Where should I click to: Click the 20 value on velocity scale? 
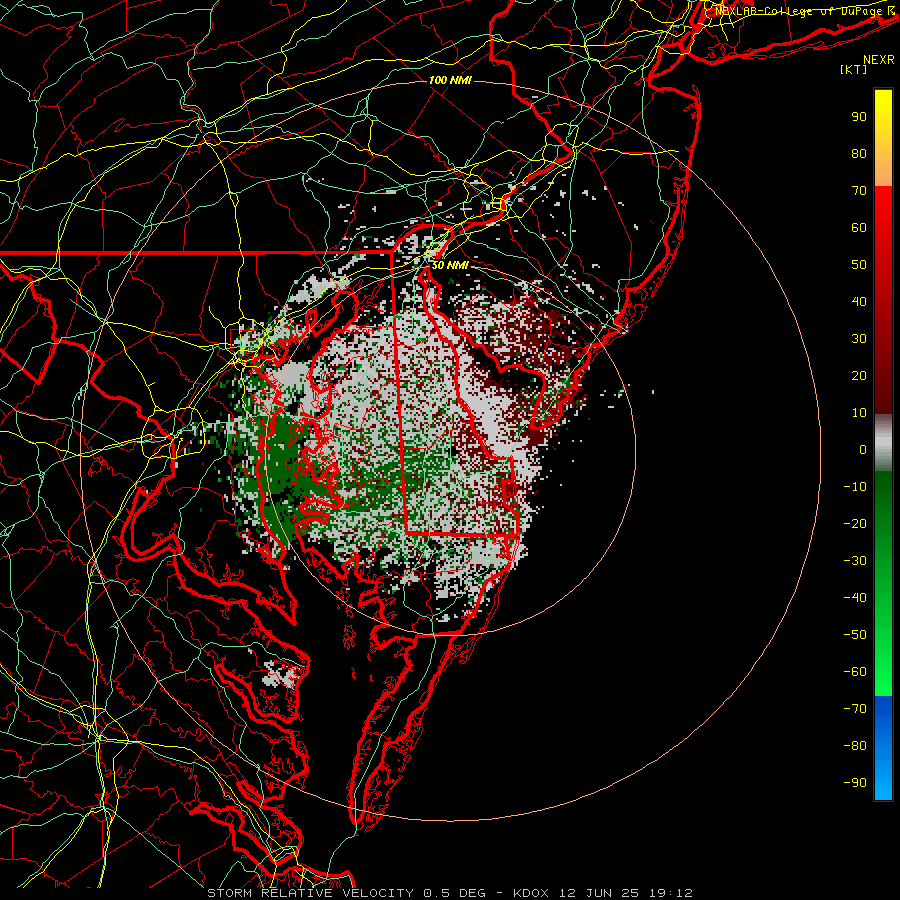point(859,375)
